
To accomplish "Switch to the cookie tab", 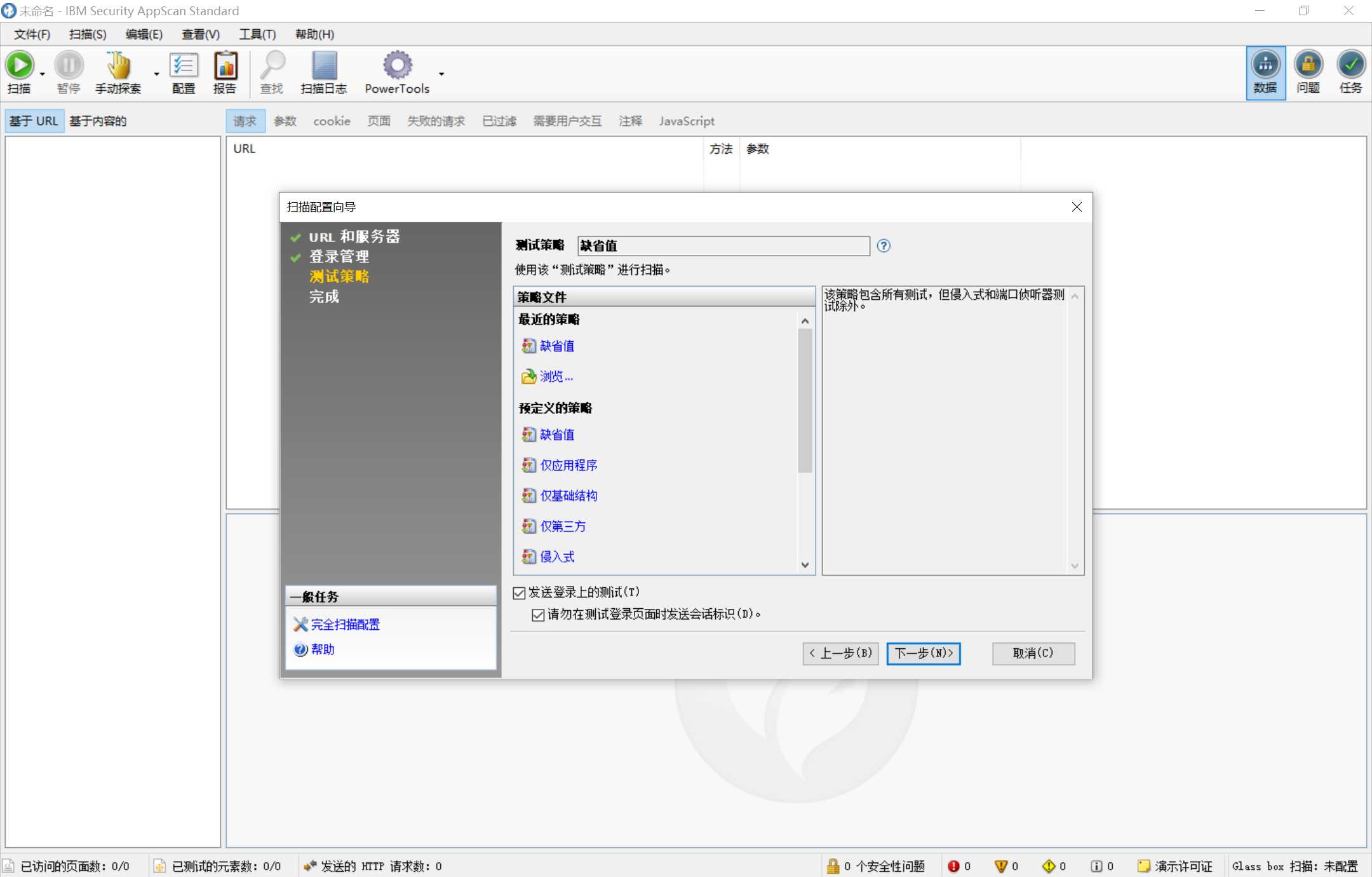I will click(332, 121).
